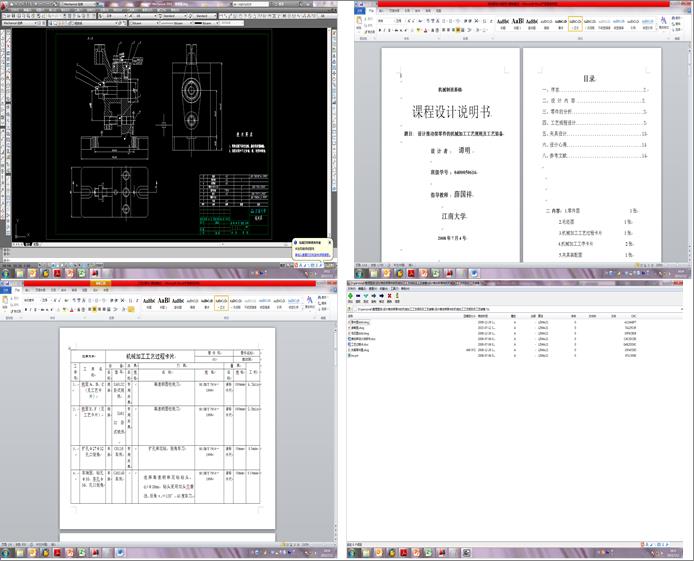Click Change Styles icon in course design Word window
694x561 pixels.
pos(663,22)
